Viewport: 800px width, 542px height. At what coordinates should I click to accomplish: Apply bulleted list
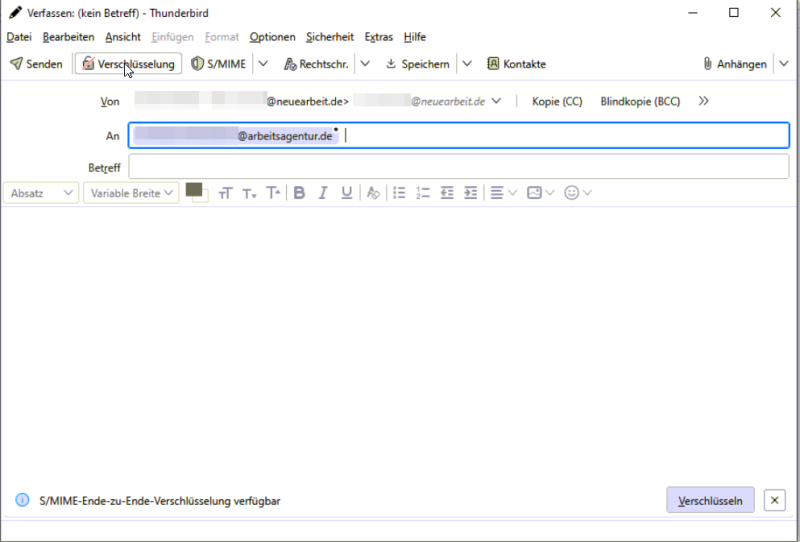click(x=399, y=193)
